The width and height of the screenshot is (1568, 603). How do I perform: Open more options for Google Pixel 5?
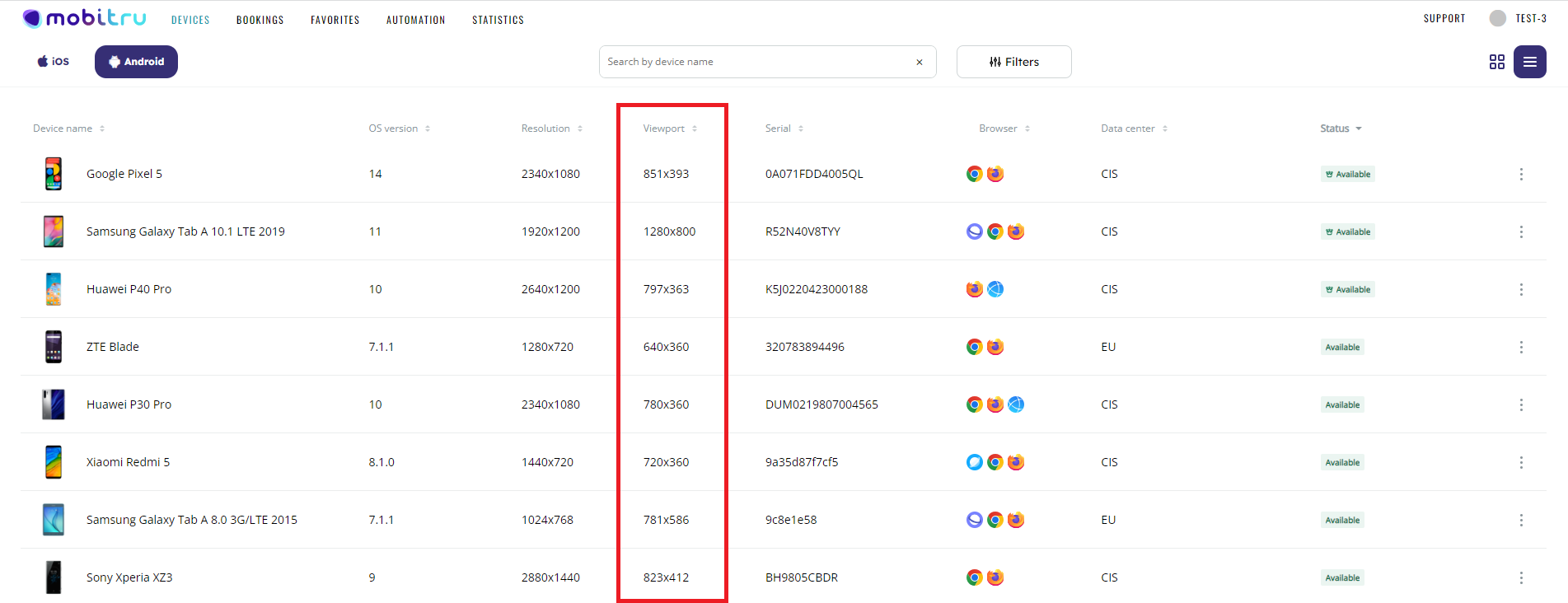click(x=1521, y=174)
